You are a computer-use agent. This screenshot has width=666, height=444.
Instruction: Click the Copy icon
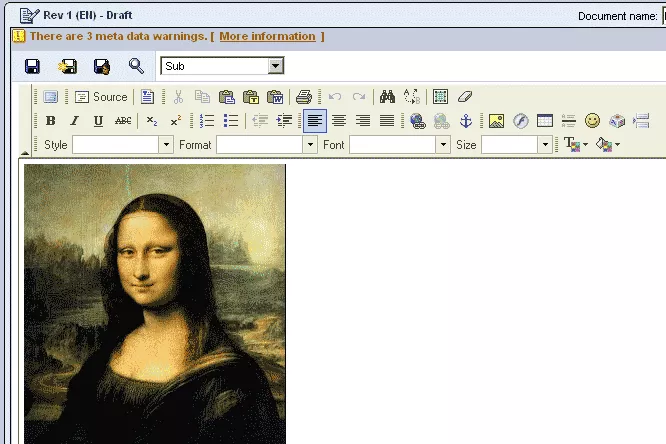pos(202,97)
